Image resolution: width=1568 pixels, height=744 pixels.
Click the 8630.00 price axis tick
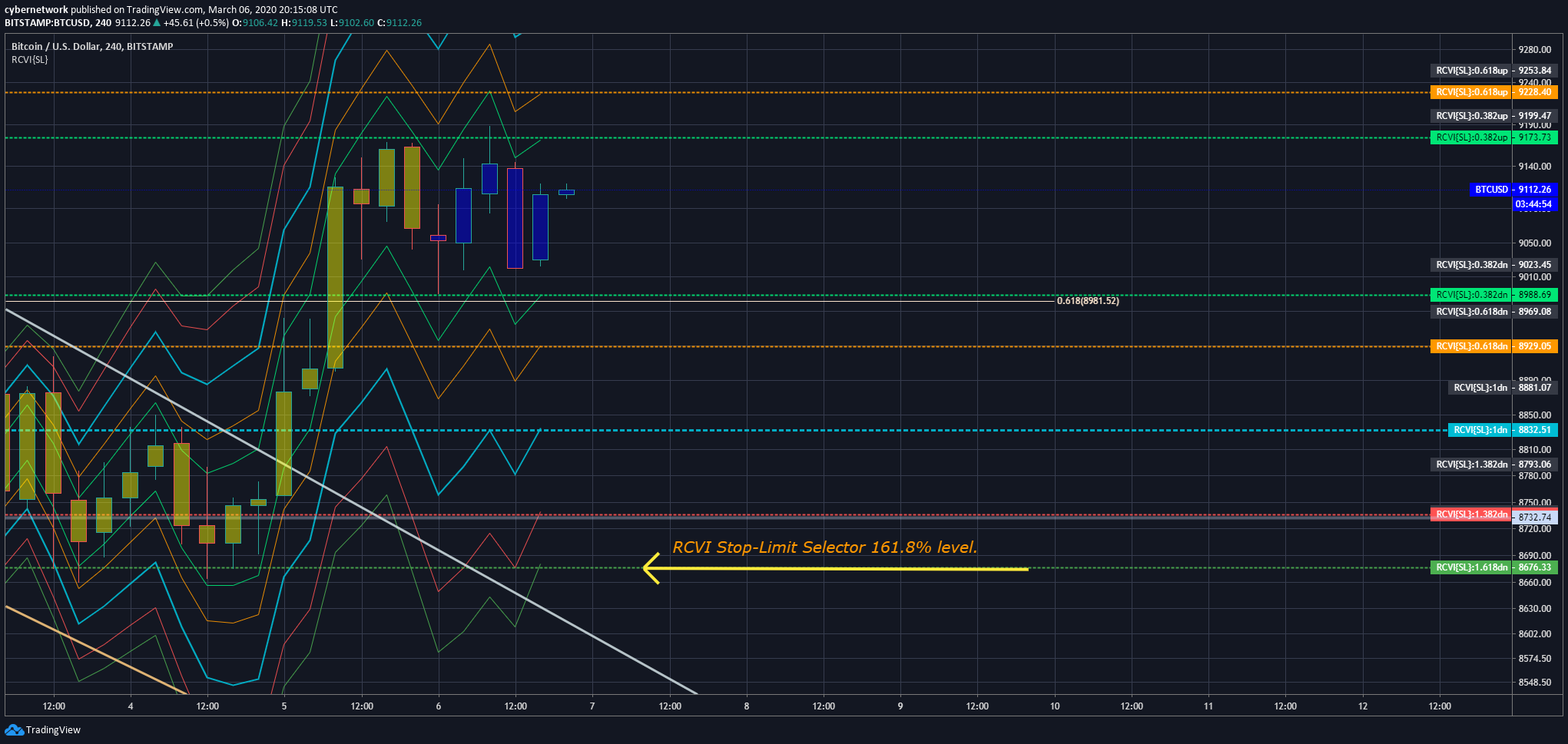coord(1535,609)
